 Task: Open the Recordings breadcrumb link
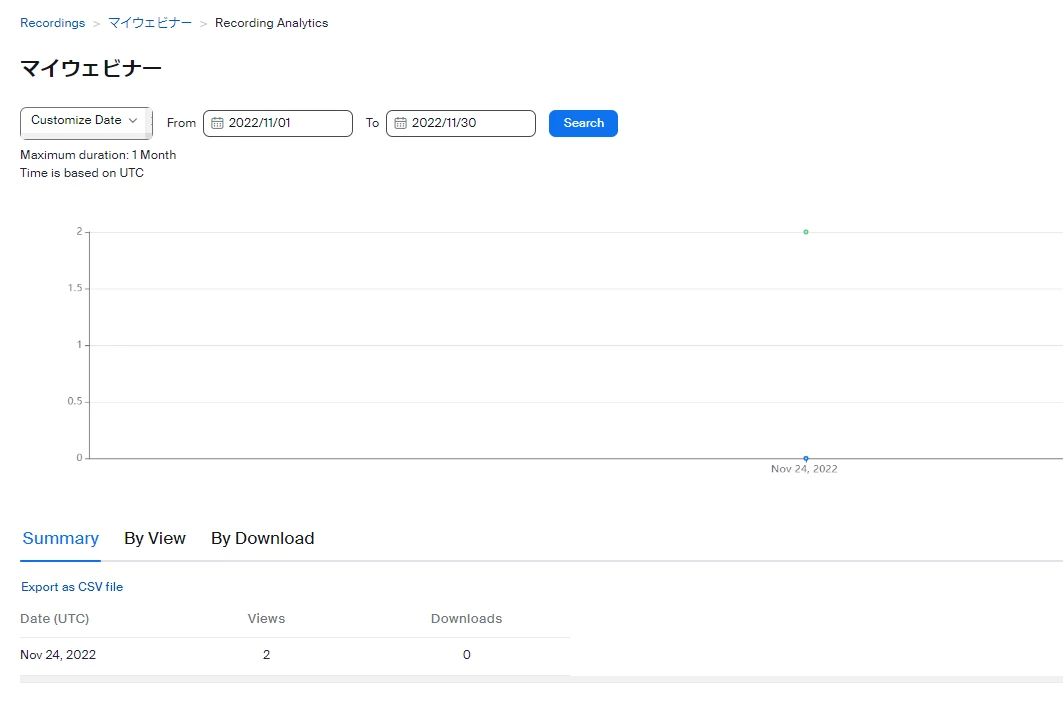[52, 23]
